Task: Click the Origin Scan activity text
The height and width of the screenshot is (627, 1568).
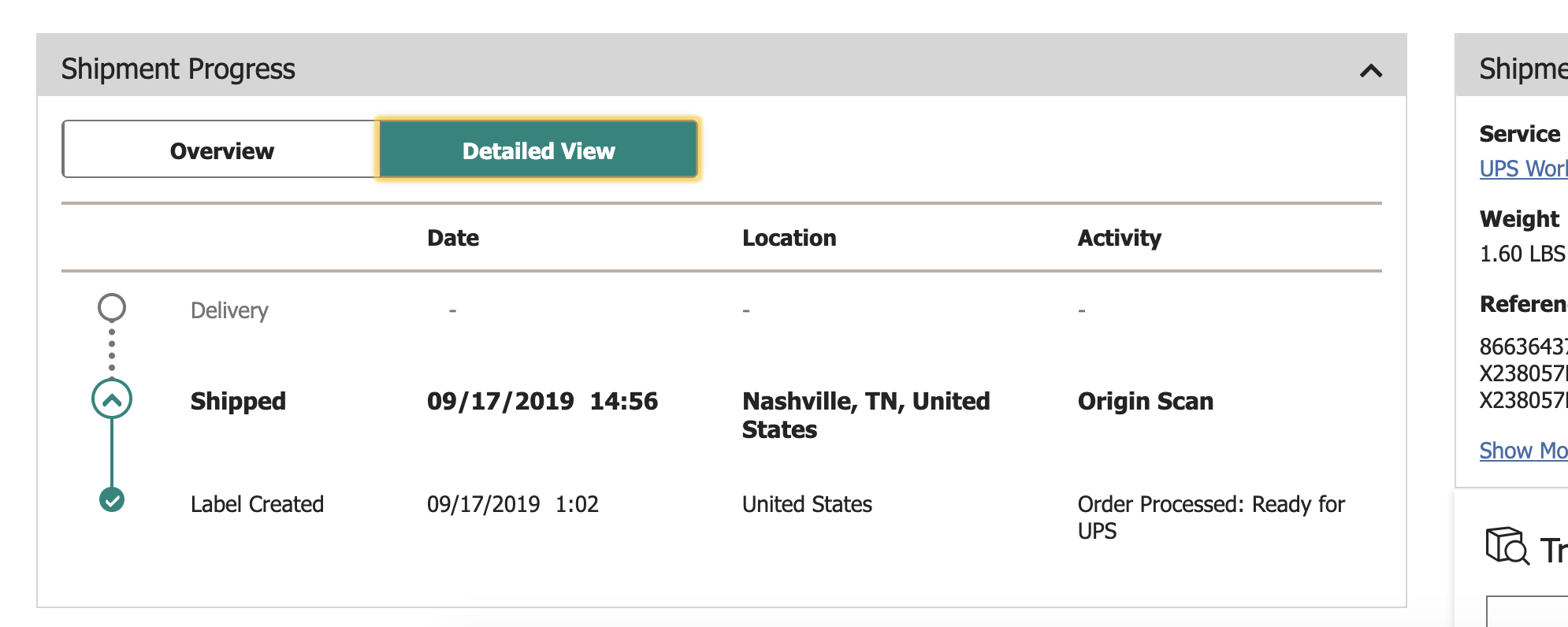Action: [1146, 401]
